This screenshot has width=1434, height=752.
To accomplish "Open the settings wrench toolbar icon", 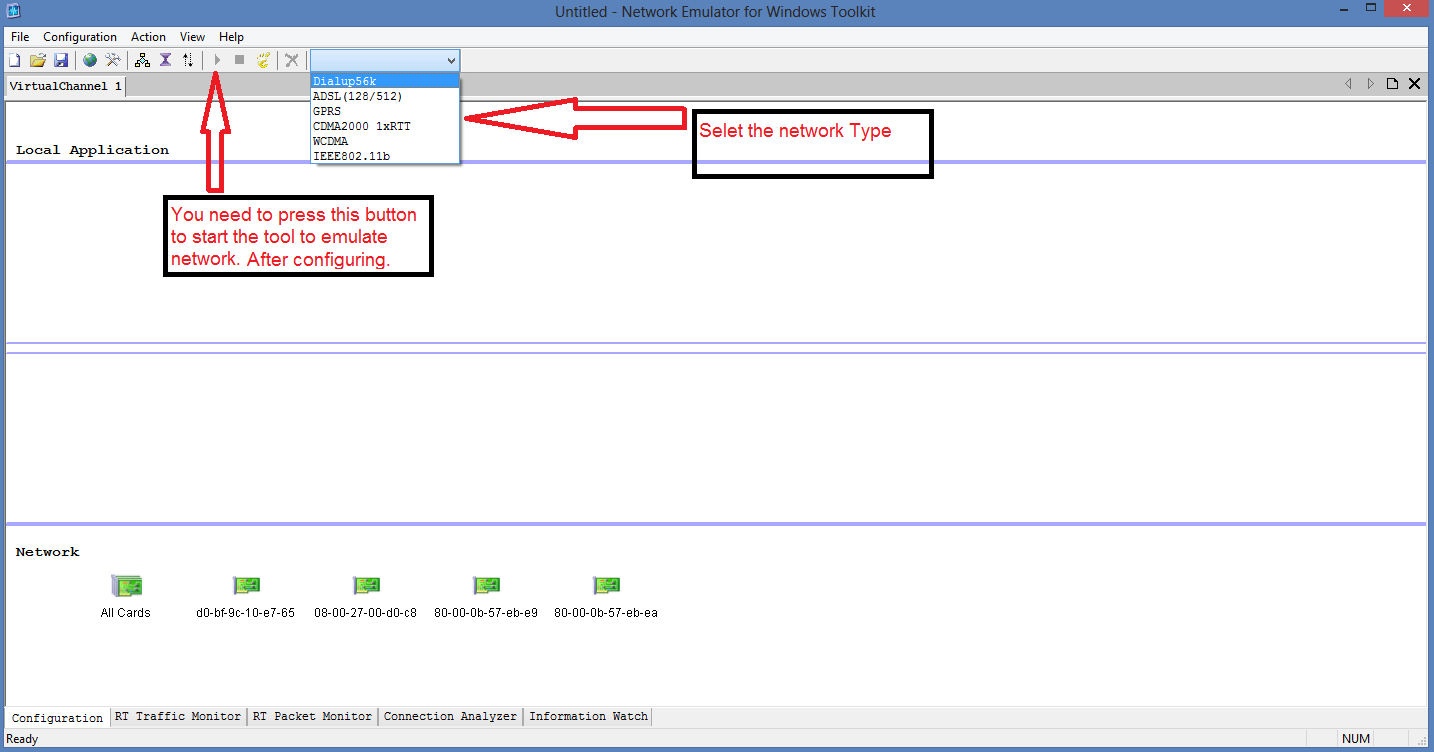I will pyautogui.click(x=113, y=59).
